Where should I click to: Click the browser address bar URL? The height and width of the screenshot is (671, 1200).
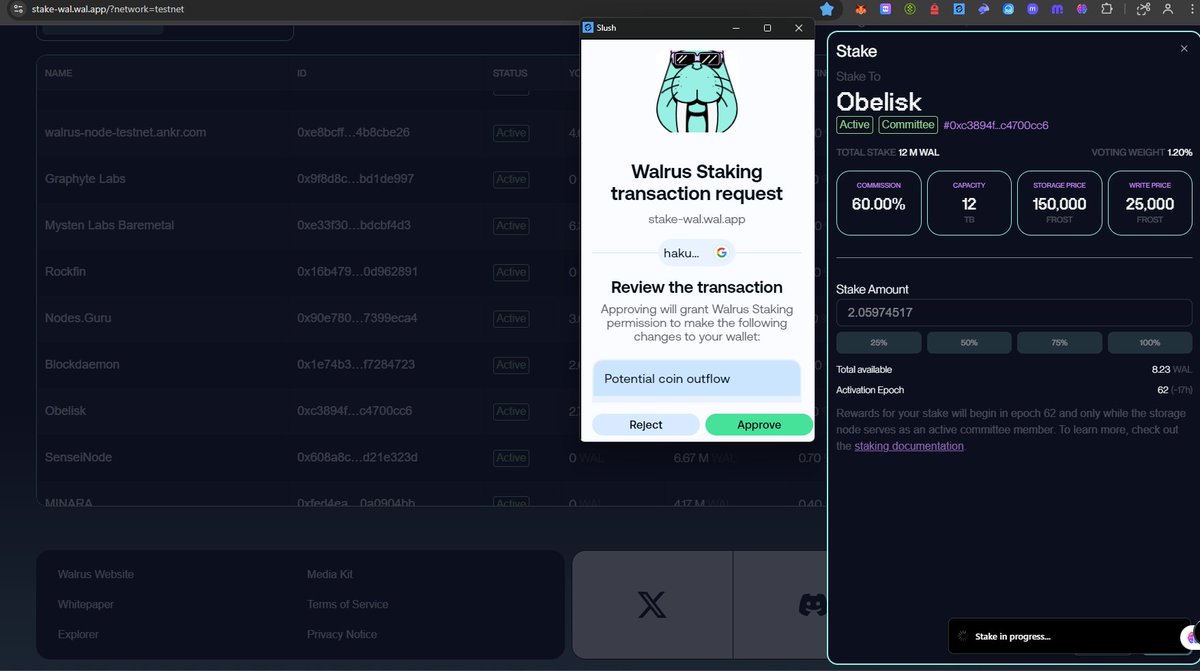107,9
